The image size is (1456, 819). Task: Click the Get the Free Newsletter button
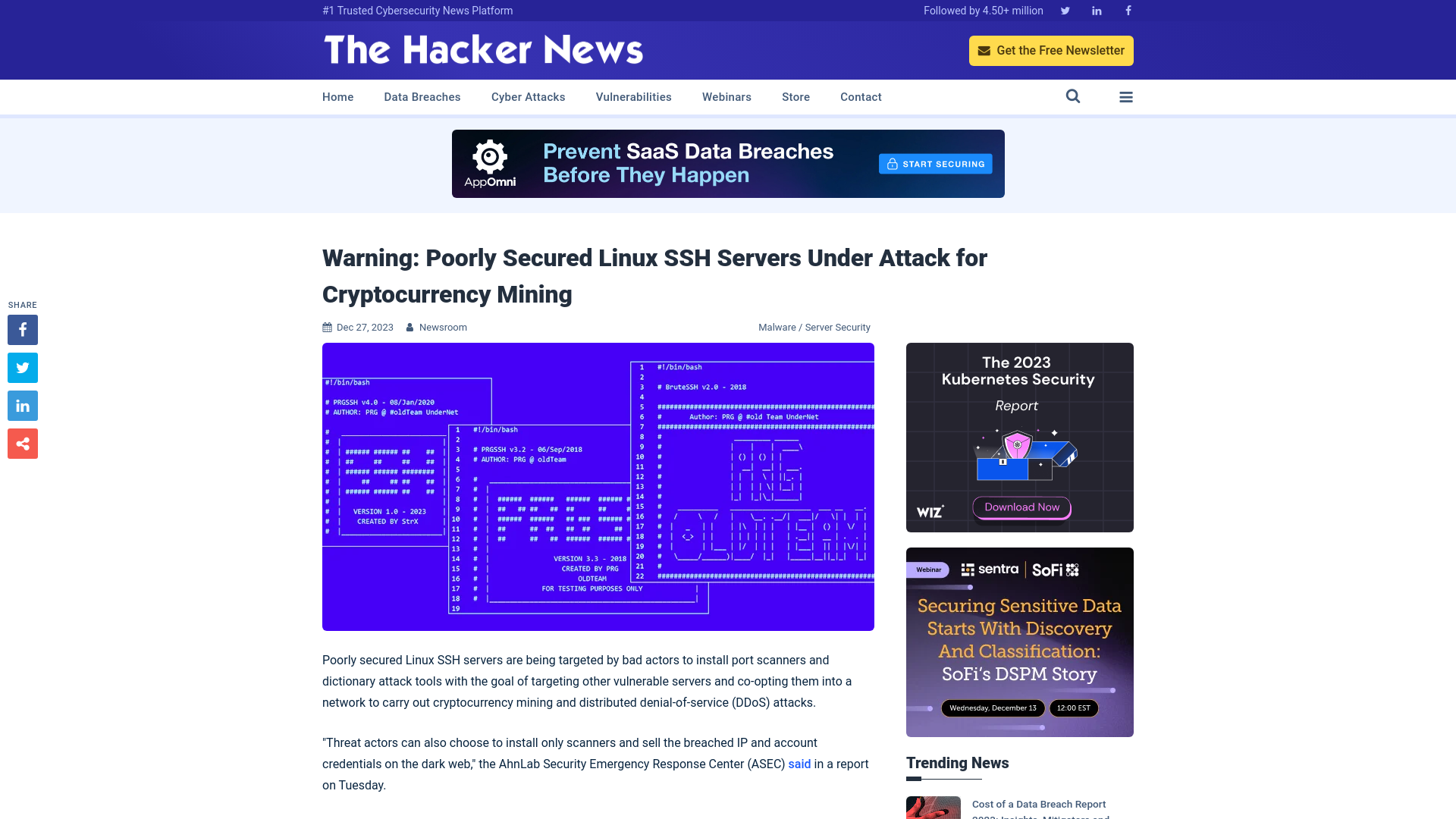click(x=1051, y=50)
